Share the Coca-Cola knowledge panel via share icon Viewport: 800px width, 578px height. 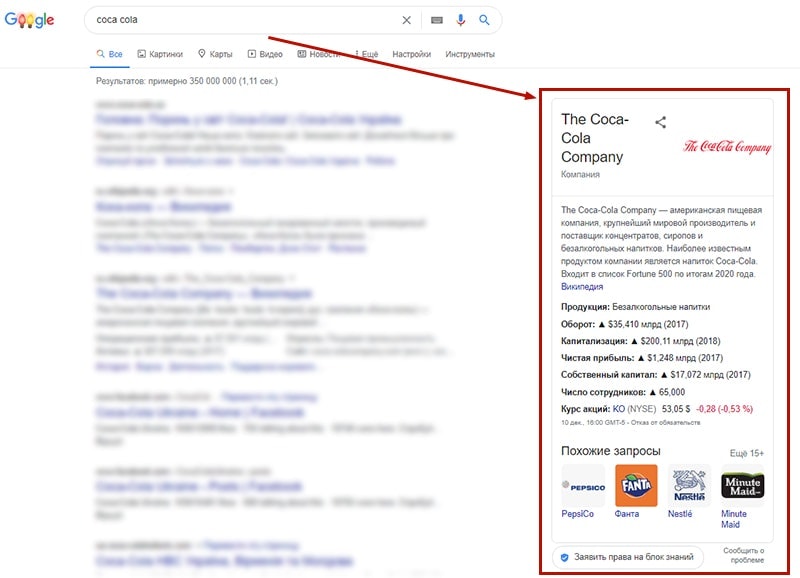662,122
